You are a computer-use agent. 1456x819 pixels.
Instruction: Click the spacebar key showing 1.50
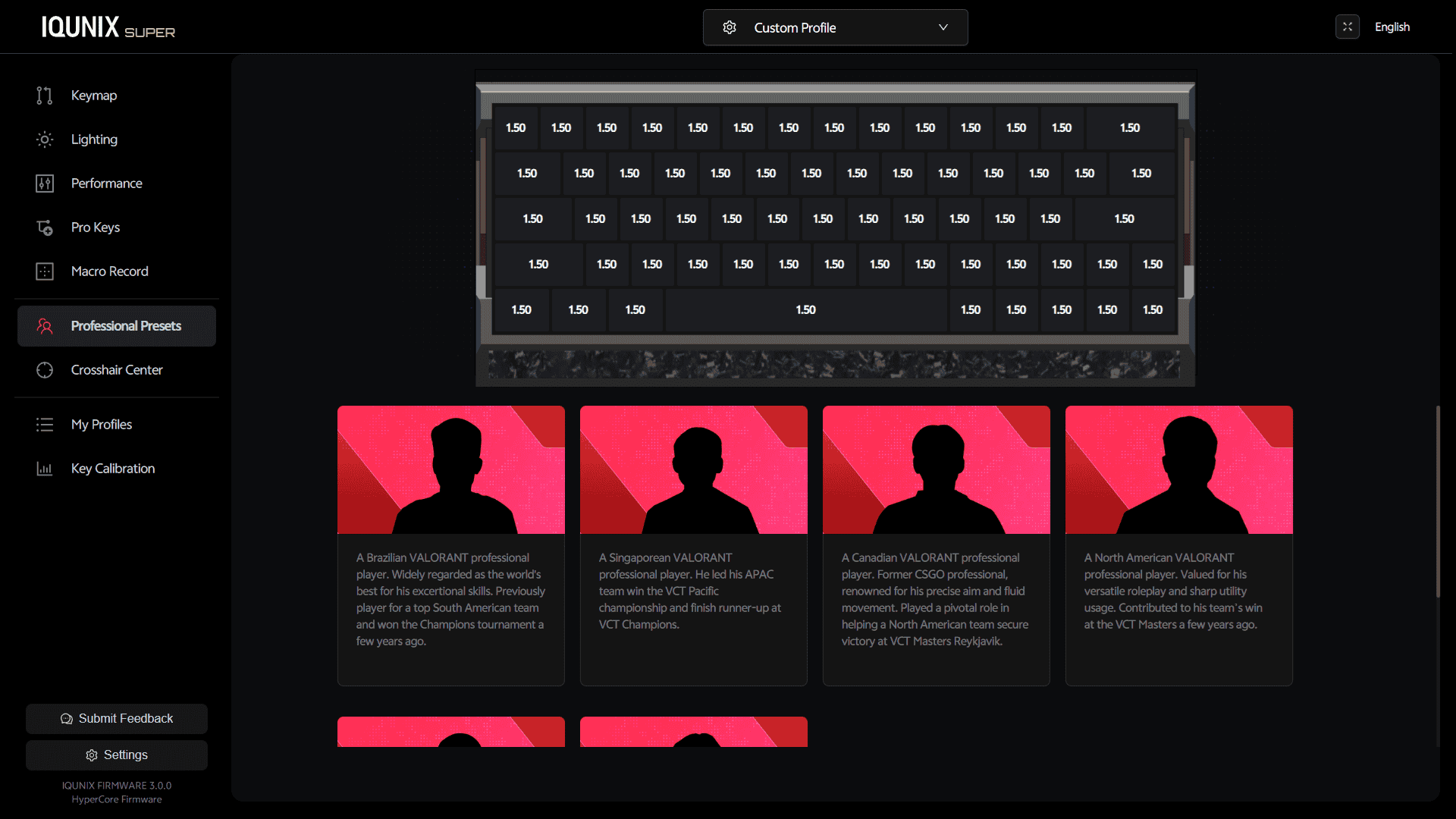pyautogui.click(x=806, y=310)
